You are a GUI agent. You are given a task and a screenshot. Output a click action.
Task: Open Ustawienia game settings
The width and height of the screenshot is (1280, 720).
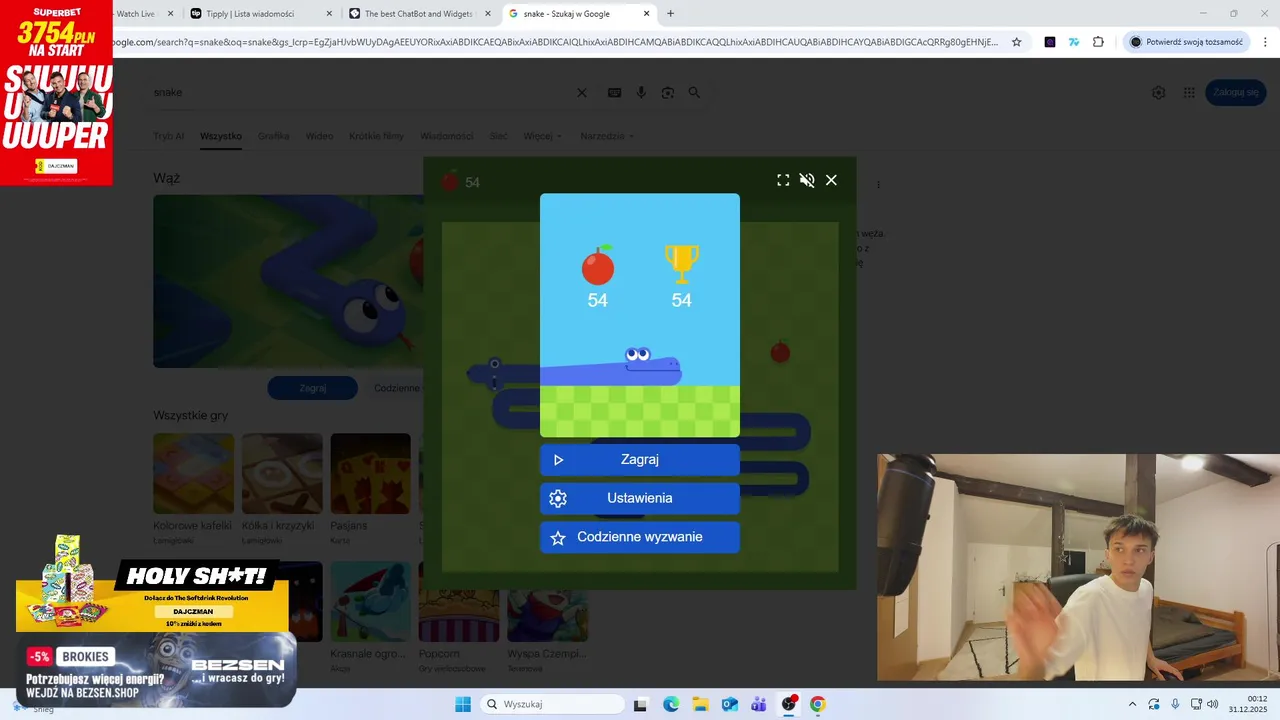click(640, 498)
